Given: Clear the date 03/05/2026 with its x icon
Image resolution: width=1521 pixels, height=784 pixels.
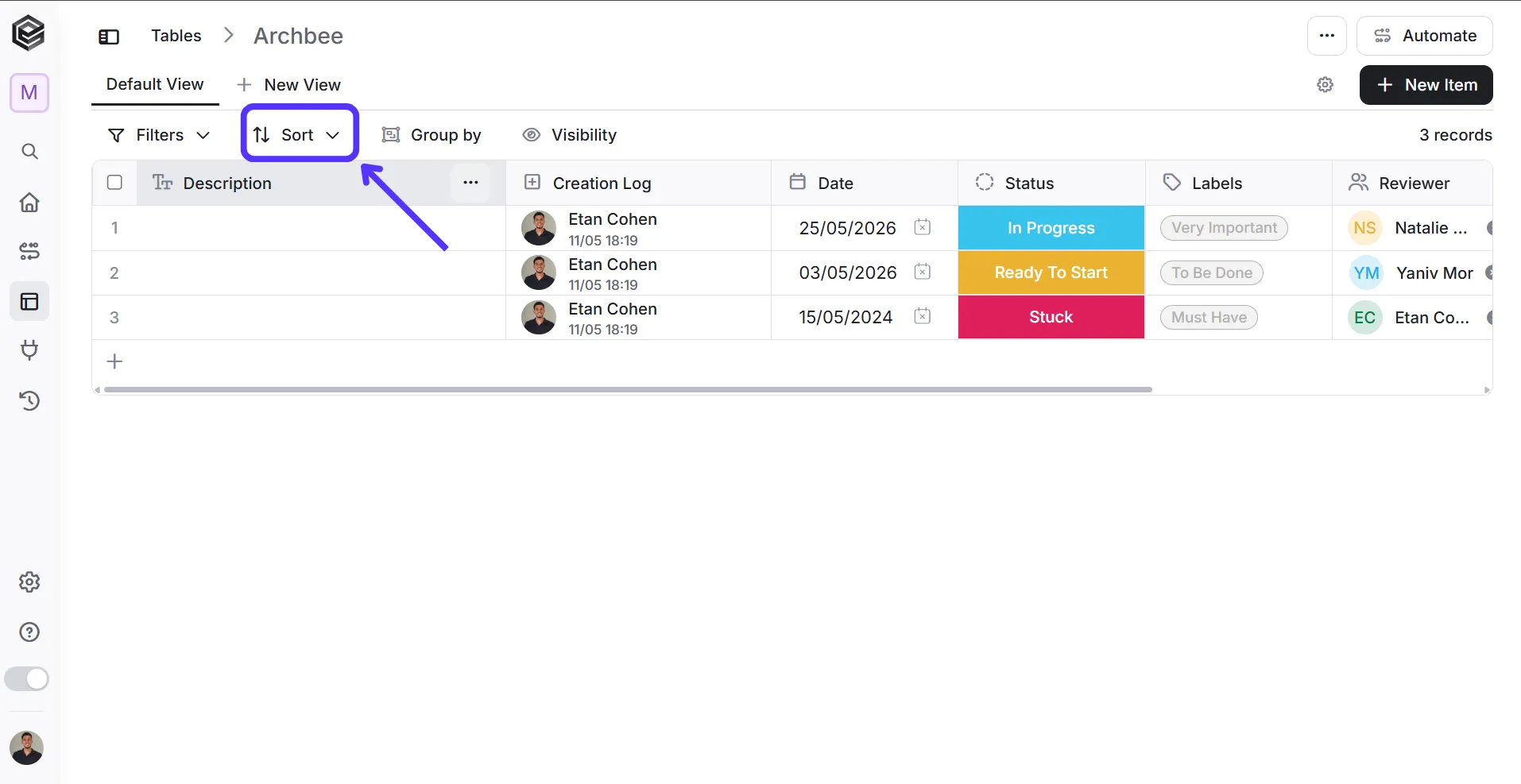Looking at the screenshot, I should click(922, 272).
